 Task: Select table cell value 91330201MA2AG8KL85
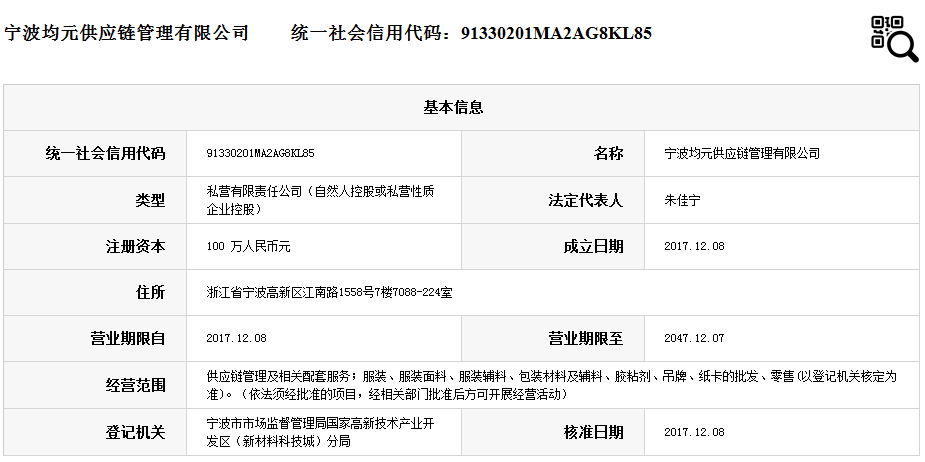tap(260, 154)
